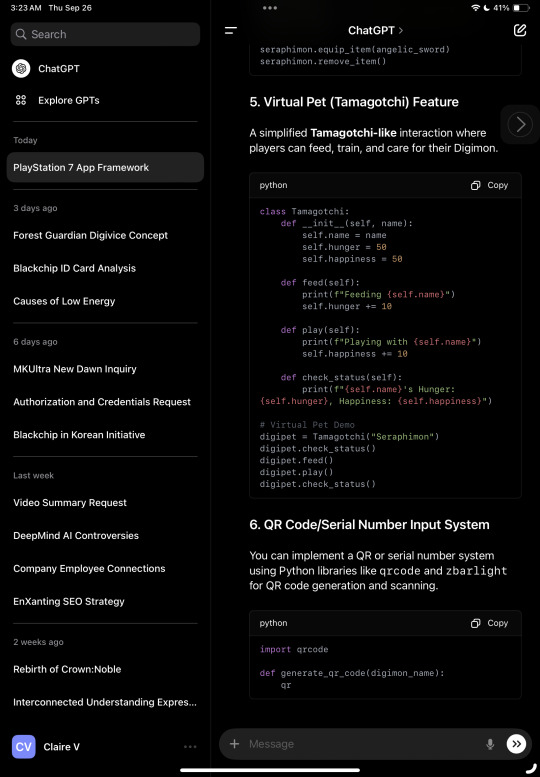The width and height of the screenshot is (540, 777).
Task: Open Video Summary Request chat
Action: (70, 502)
